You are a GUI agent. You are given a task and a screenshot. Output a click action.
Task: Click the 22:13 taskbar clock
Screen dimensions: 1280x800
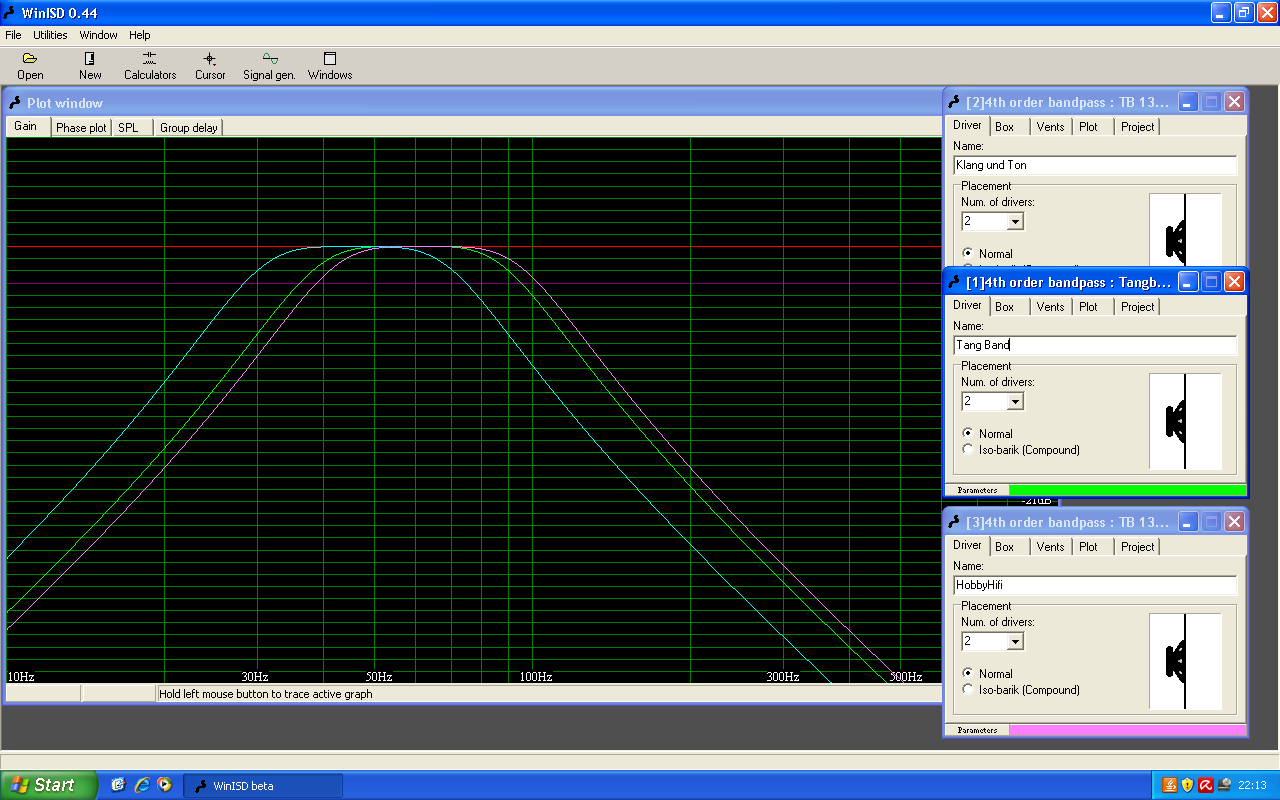(x=1252, y=785)
